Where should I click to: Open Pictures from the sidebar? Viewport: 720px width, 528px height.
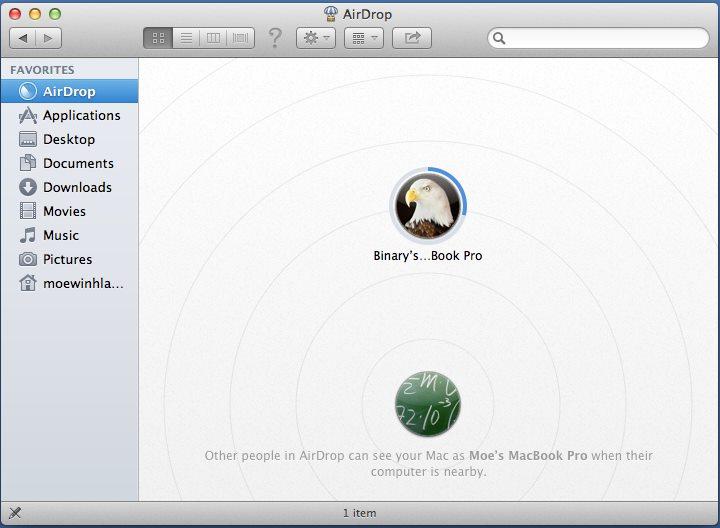[x=69, y=259]
